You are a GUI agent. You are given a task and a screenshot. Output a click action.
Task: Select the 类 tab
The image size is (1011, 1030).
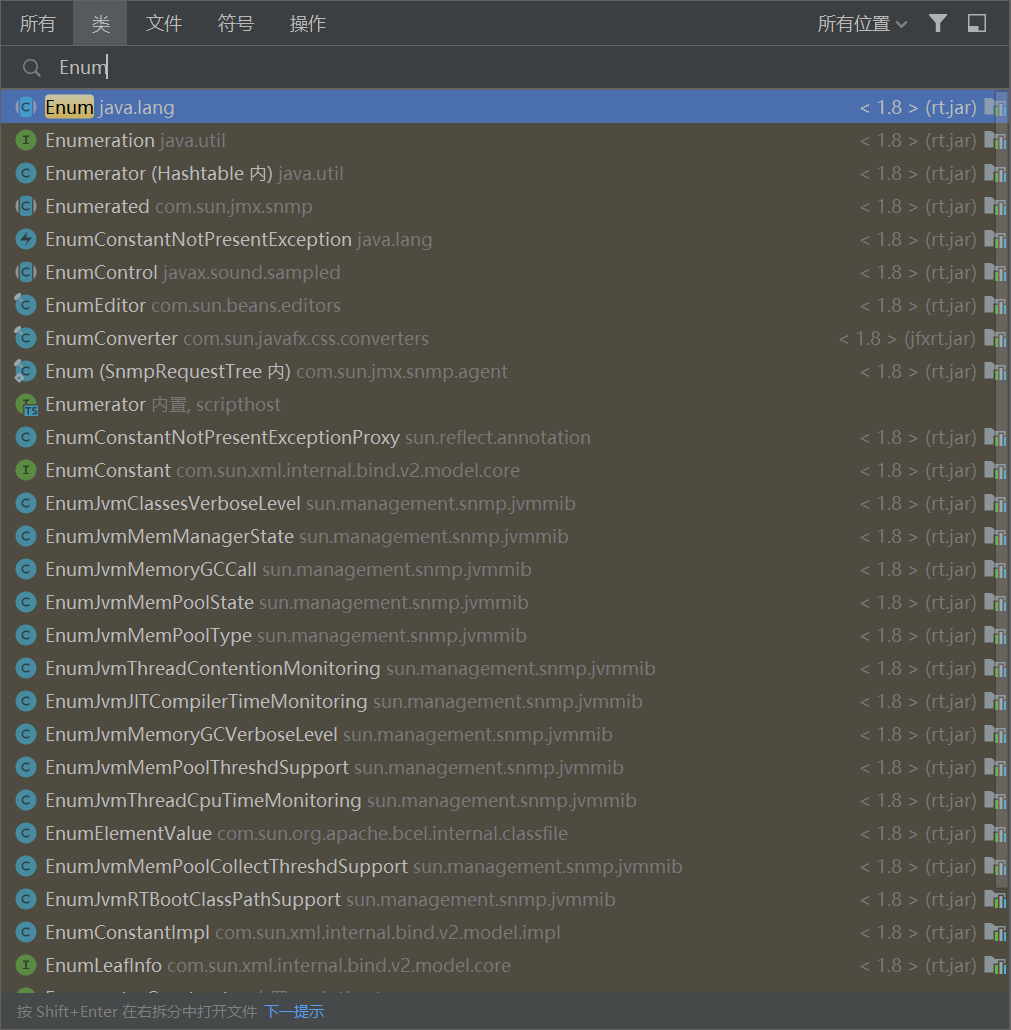coord(100,24)
